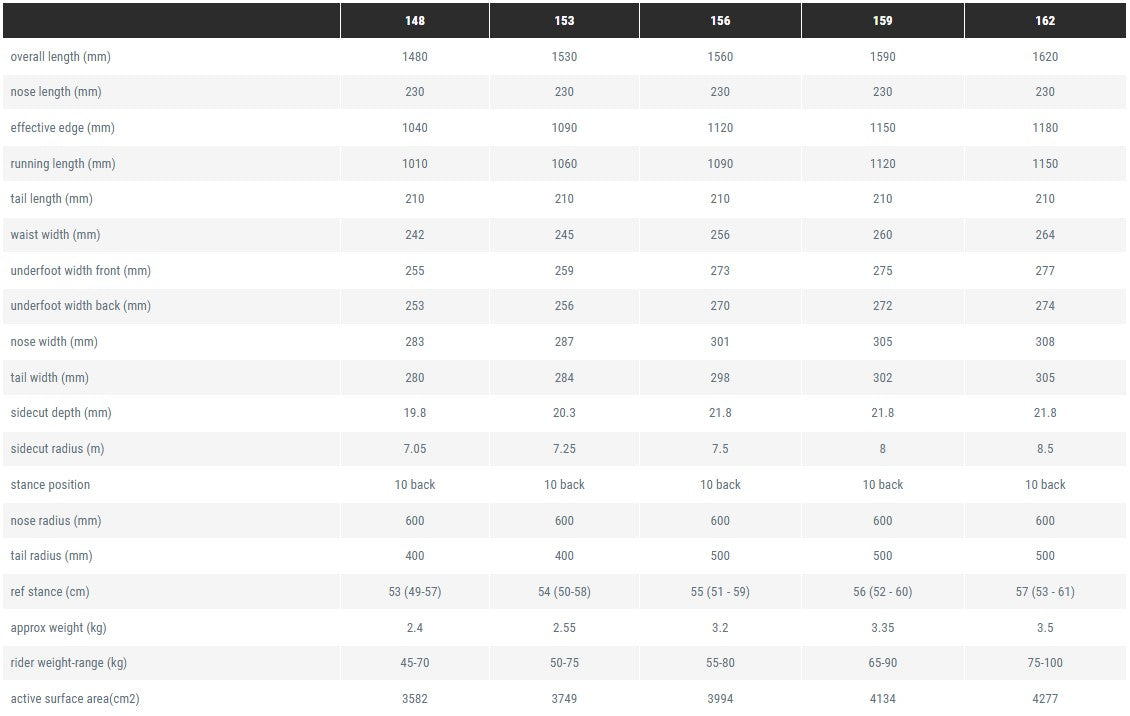Click the rider weight-range (kg) row label
The width and height of the screenshot is (1130, 716).
pos(68,663)
